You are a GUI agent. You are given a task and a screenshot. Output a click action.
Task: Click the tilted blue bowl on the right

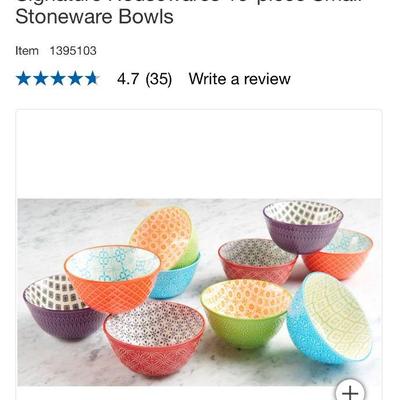point(329,319)
